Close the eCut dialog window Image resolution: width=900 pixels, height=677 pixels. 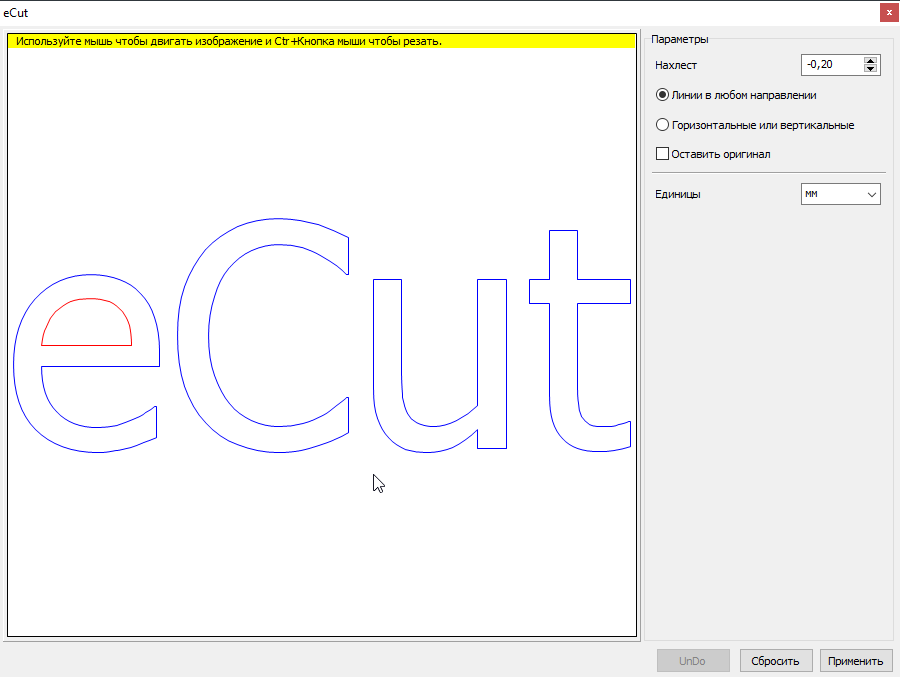[889, 13]
